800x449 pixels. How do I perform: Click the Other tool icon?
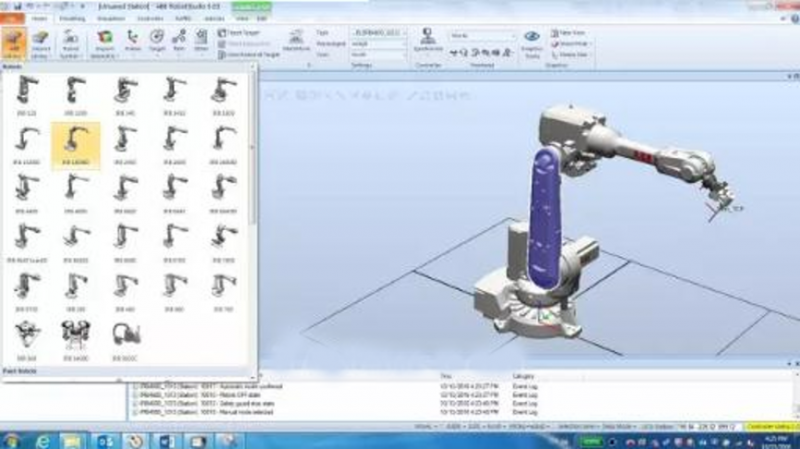(201, 39)
